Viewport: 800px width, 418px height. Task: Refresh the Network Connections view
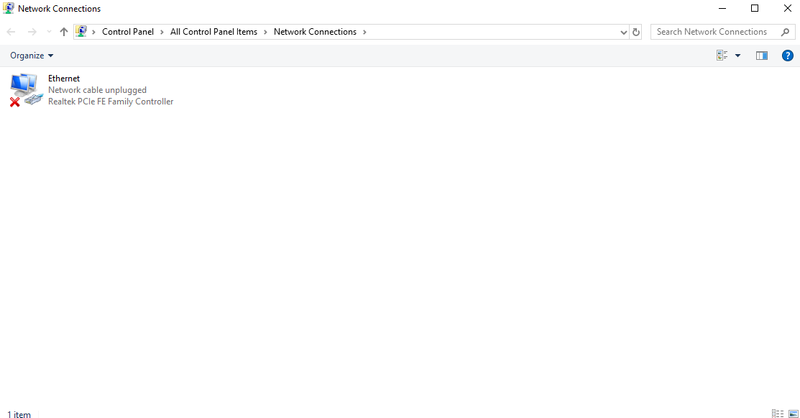point(636,32)
